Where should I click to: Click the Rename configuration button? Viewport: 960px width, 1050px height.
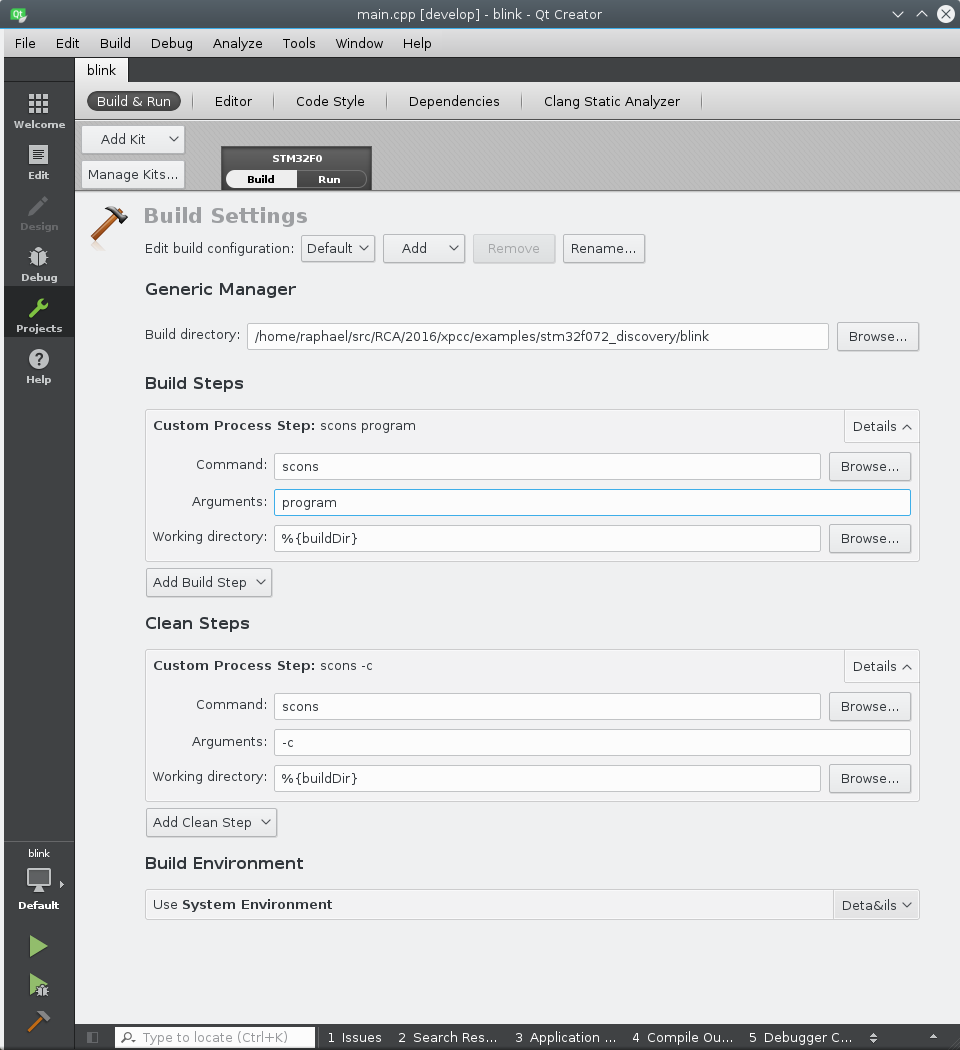click(x=603, y=248)
